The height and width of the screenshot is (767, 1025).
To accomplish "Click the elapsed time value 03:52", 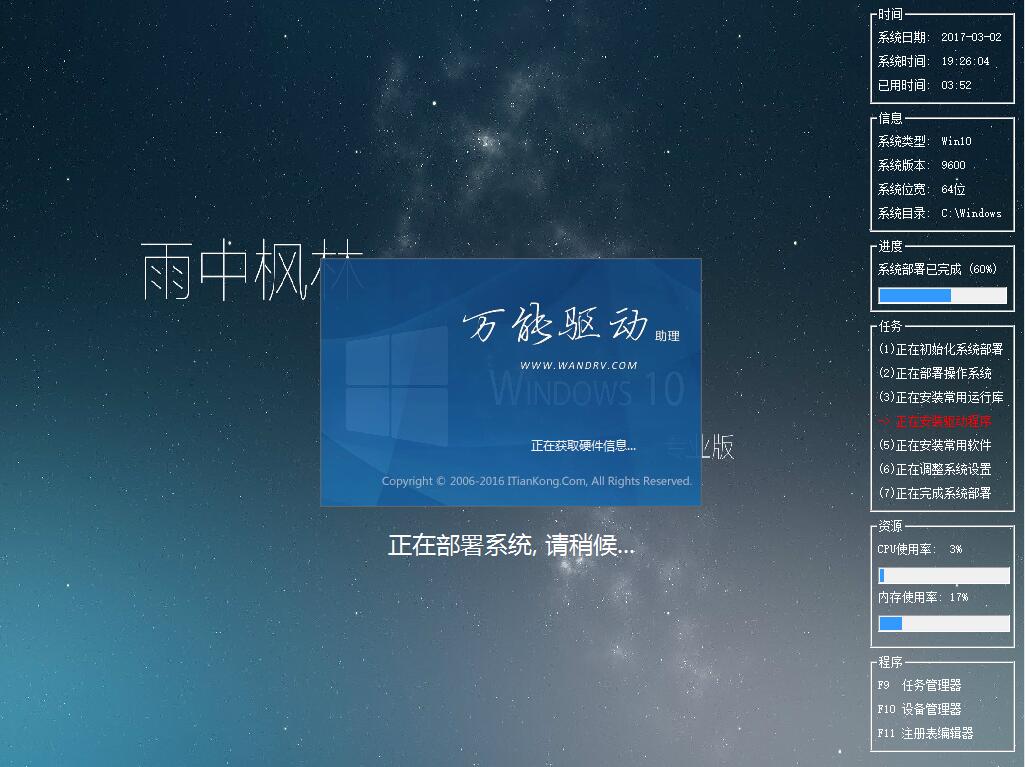I will tap(956, 86).
